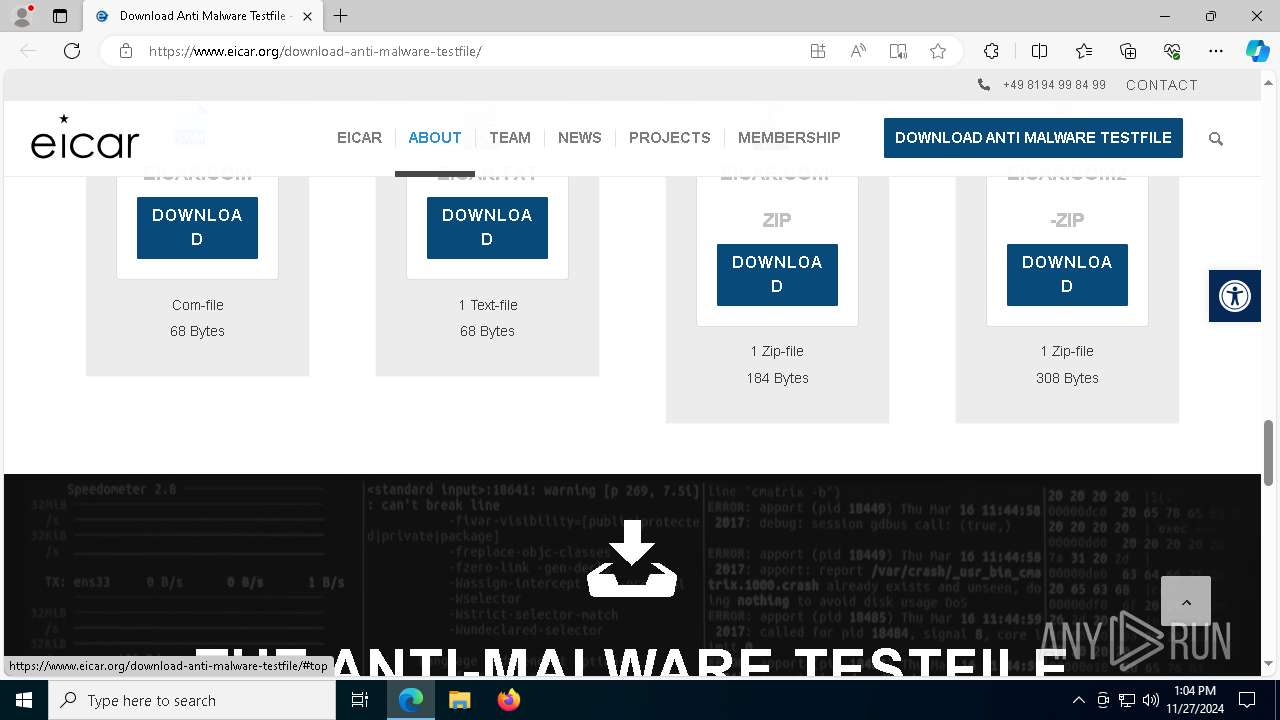Open the CONTACT link
The image size is (1280, 720).
[1162, 85]
